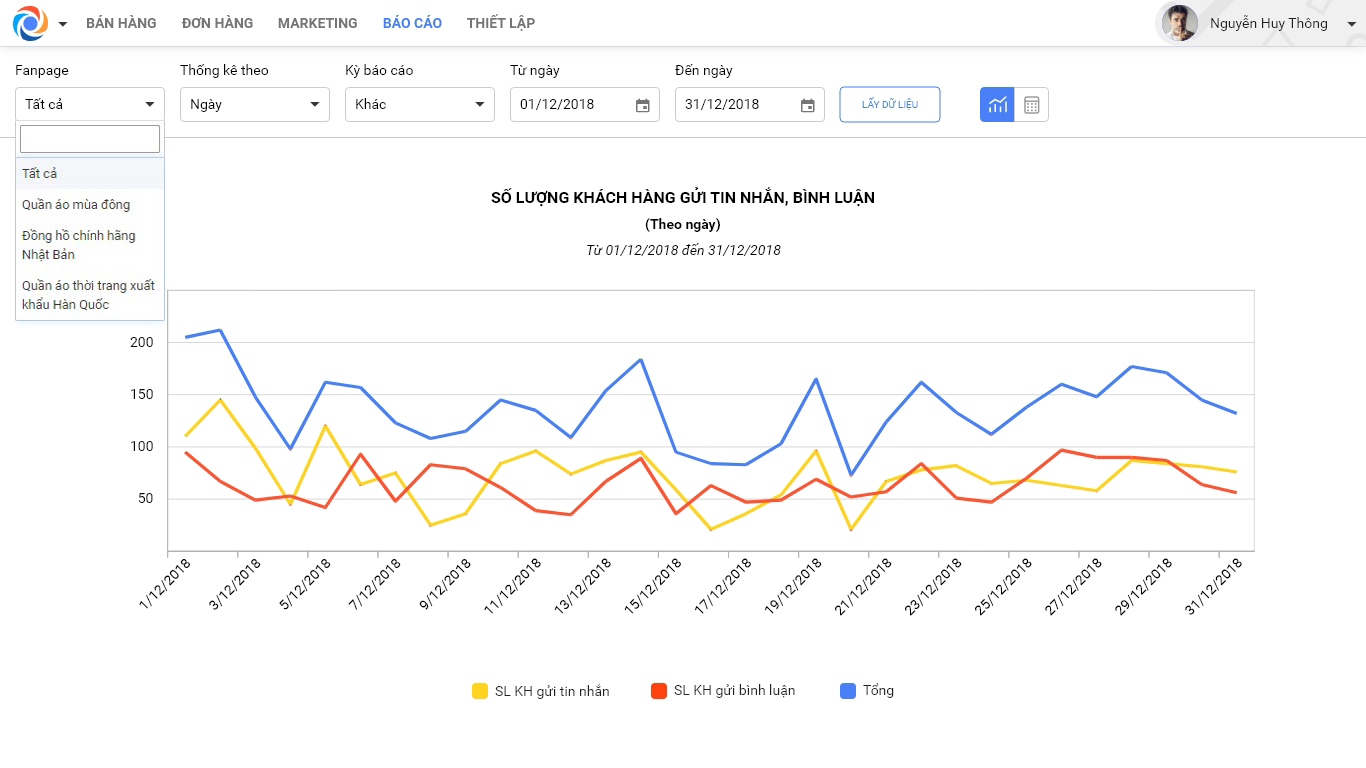
Task: Choose Đồng hồ chính hãng Nhật Bản option
Action: [x=79, y=245]
